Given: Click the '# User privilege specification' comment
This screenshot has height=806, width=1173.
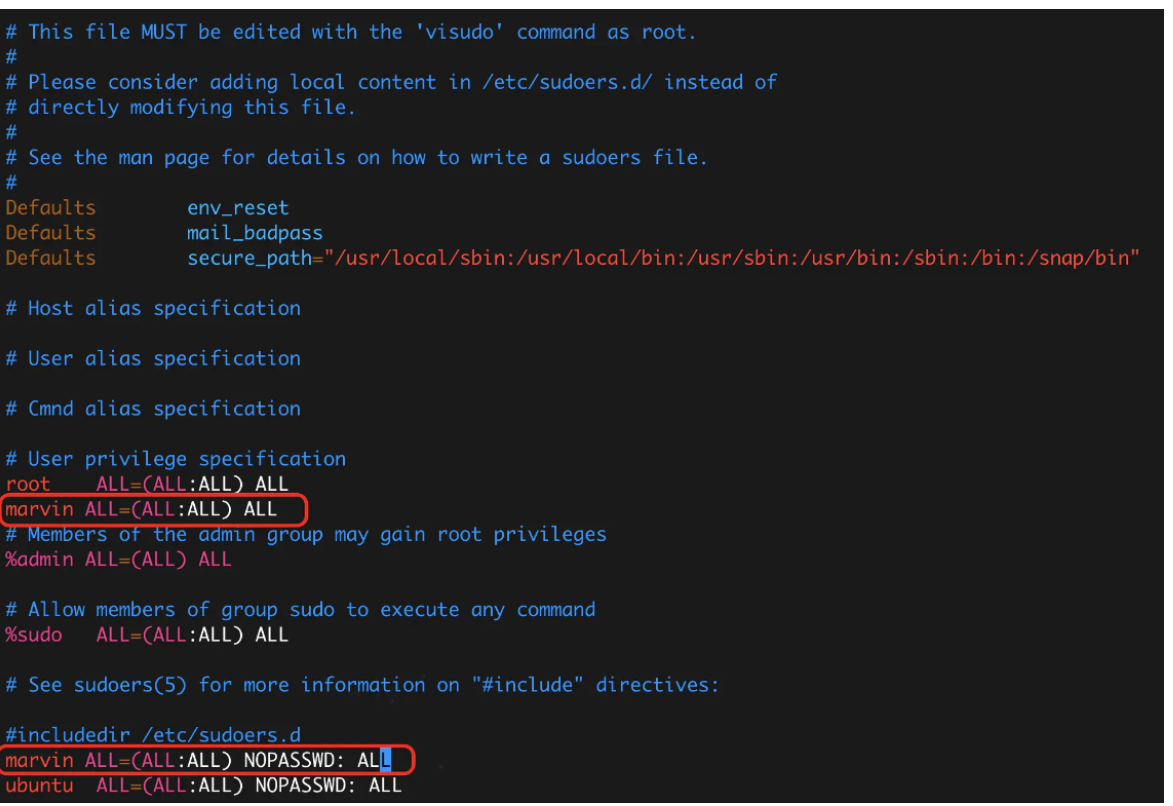Looking at the screenshot, I should pyautogui.click(x=176, y=459).
